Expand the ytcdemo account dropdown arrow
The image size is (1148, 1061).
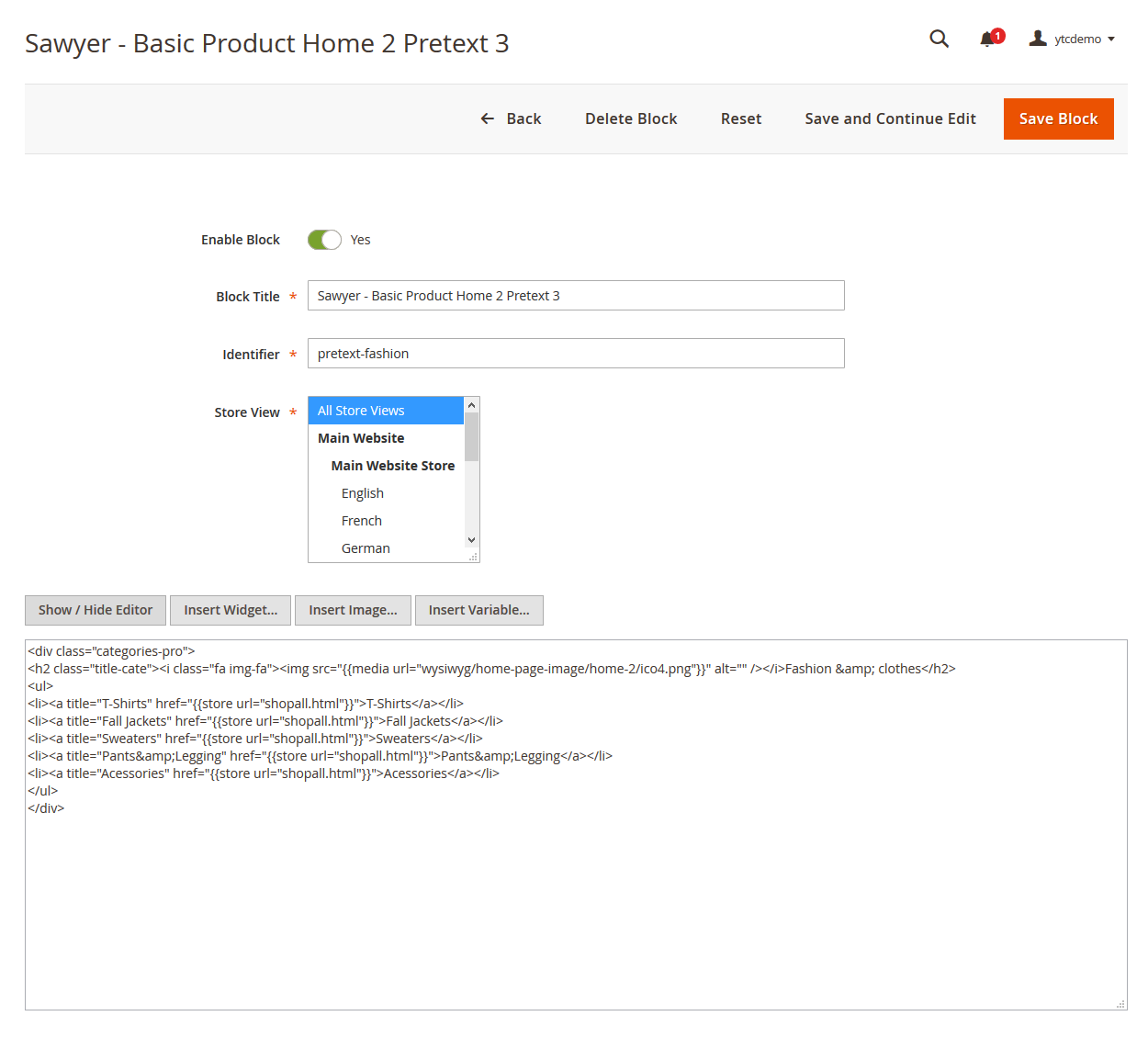click(1111, 40)
